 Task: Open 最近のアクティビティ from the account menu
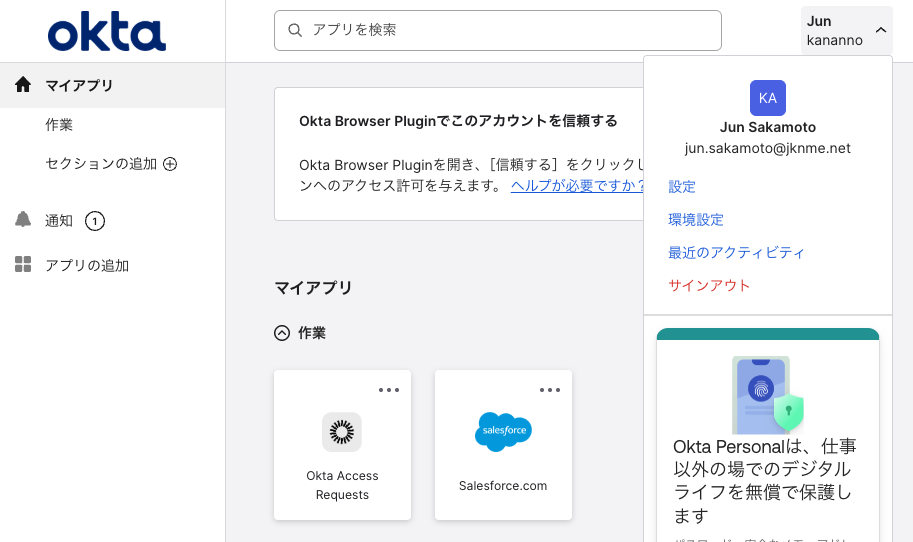[x=736, y=253]
